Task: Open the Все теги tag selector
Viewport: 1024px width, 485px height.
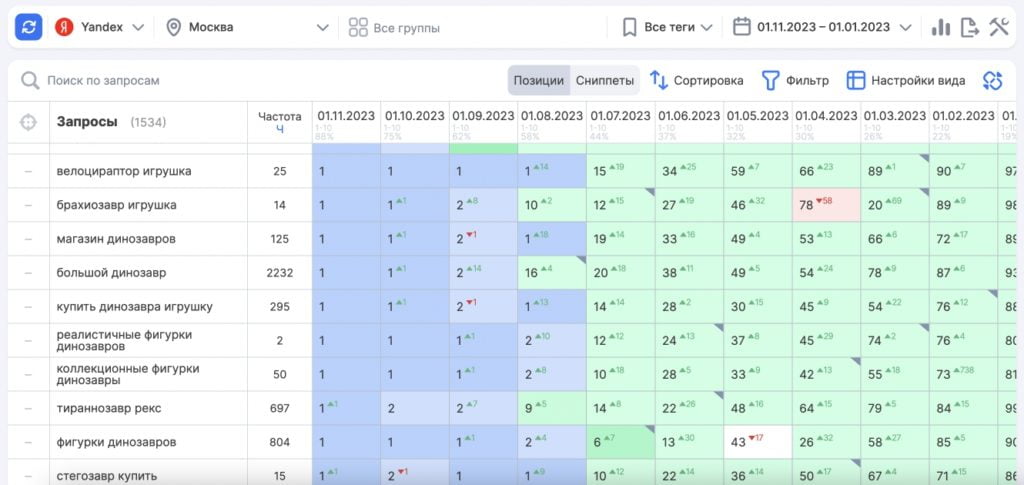Action: point(668,27)
